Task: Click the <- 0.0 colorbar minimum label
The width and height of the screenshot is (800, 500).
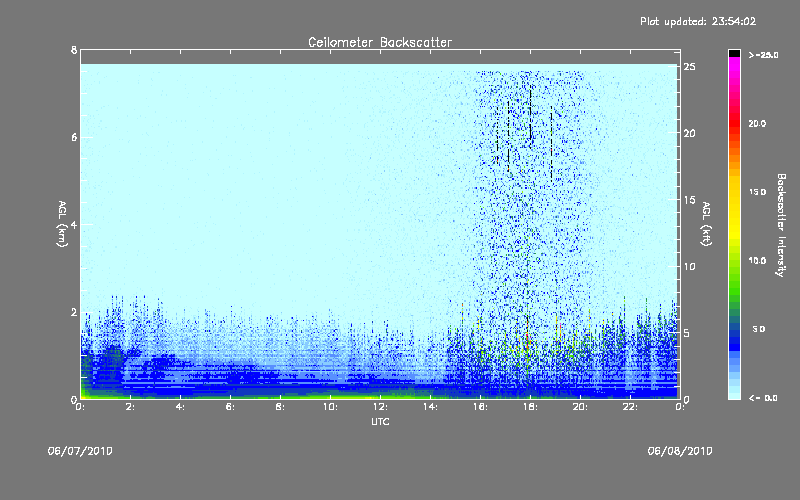Action: tap(763, 398)
